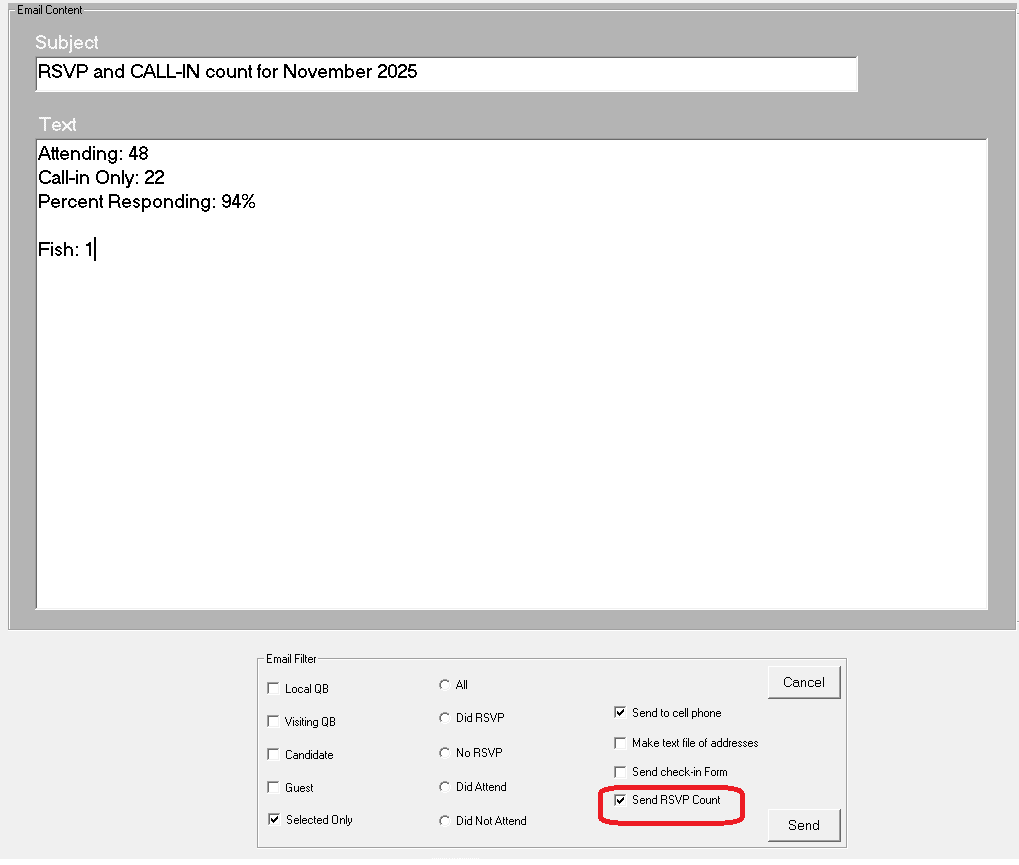This screenshot has height=865, width=1019.
Task: Disable Send to cell phone
Action: coord(620,713)
